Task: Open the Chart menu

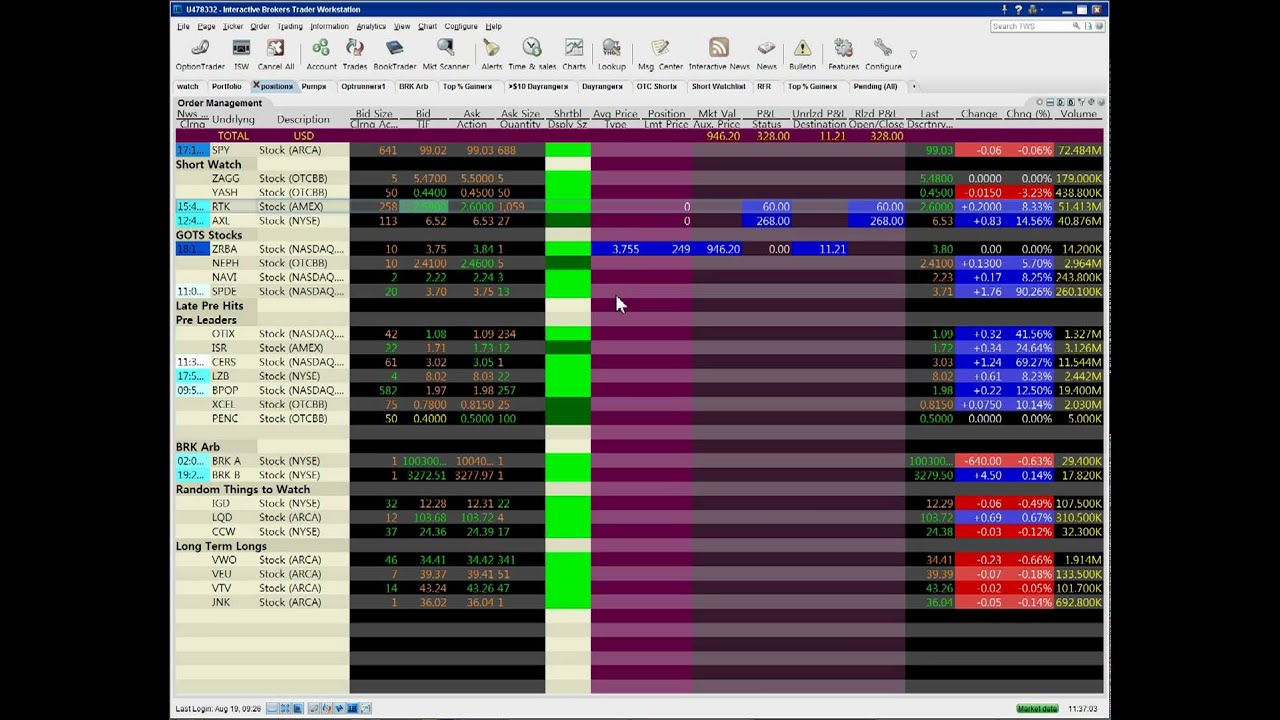Action: [427, 26]
